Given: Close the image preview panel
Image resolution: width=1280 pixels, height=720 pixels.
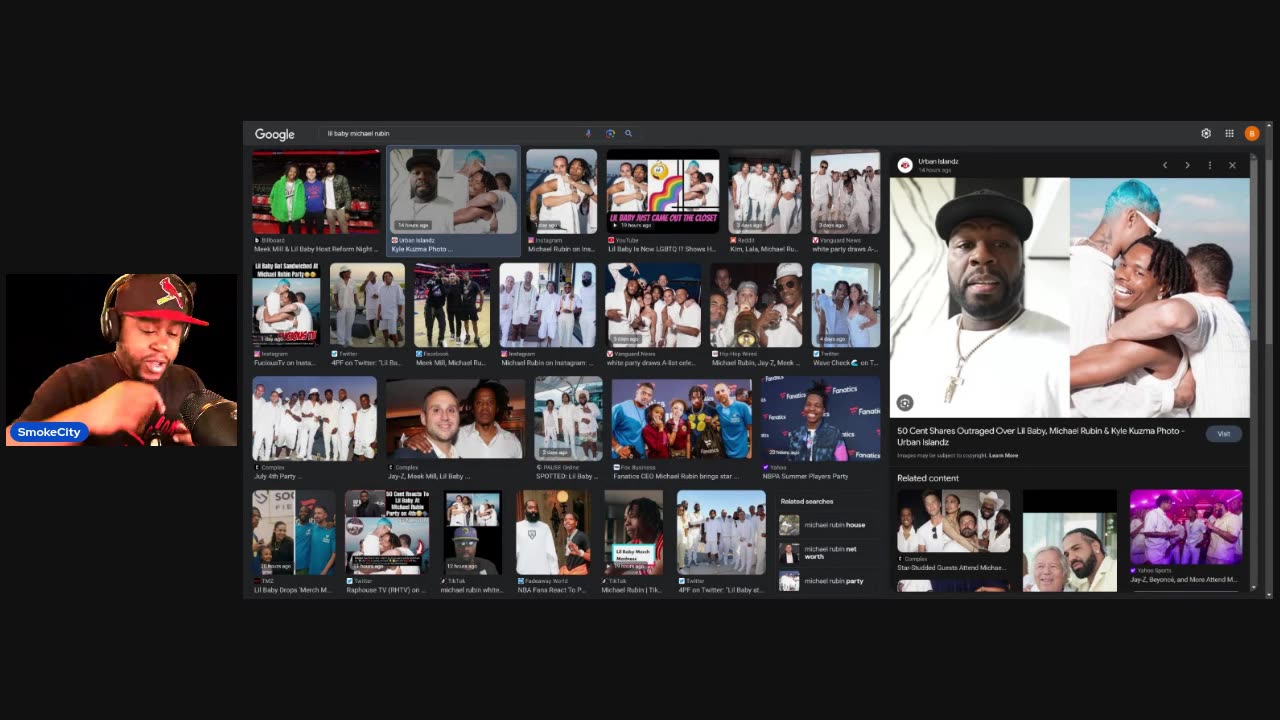Looking at the screenshot, I should (1232, 165).
